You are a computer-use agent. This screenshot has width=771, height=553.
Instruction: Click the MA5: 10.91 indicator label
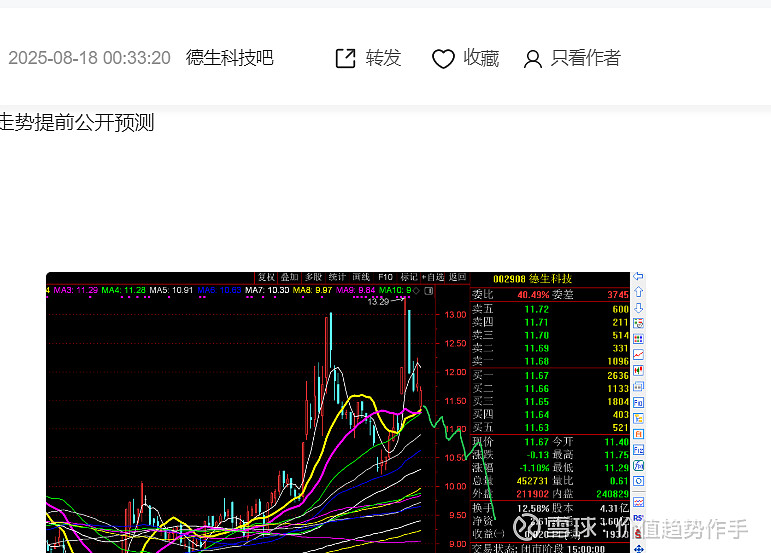(171, 291)
